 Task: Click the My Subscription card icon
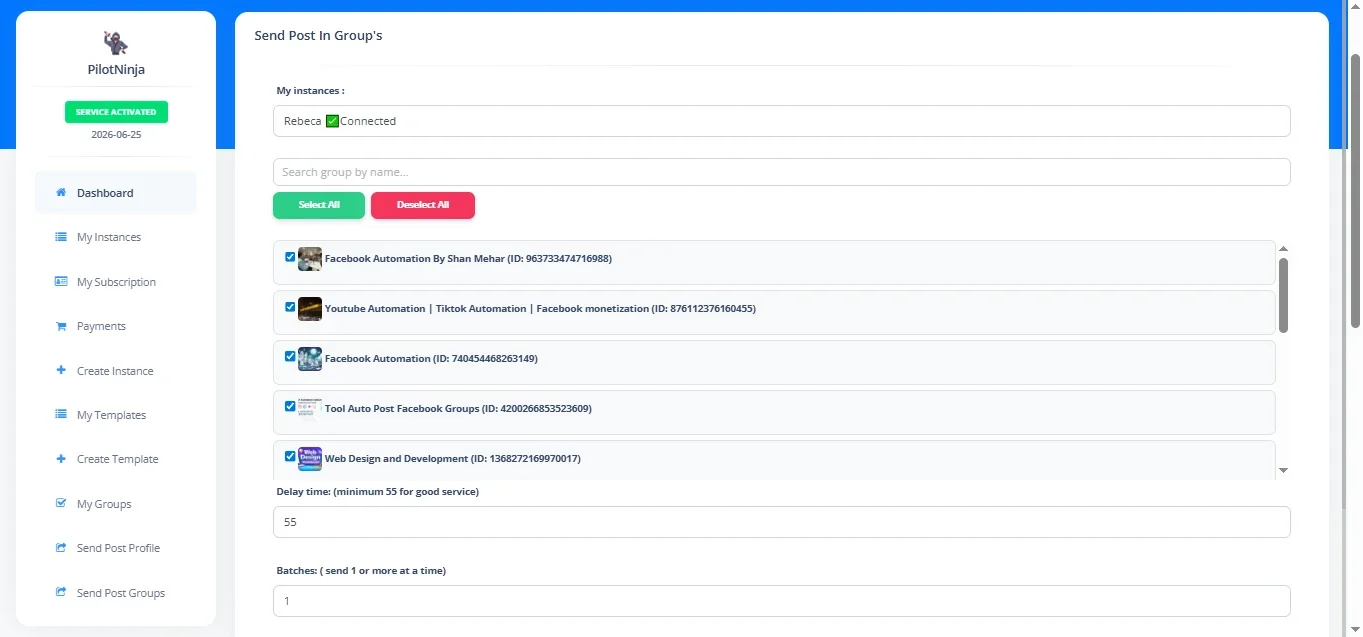61,282
